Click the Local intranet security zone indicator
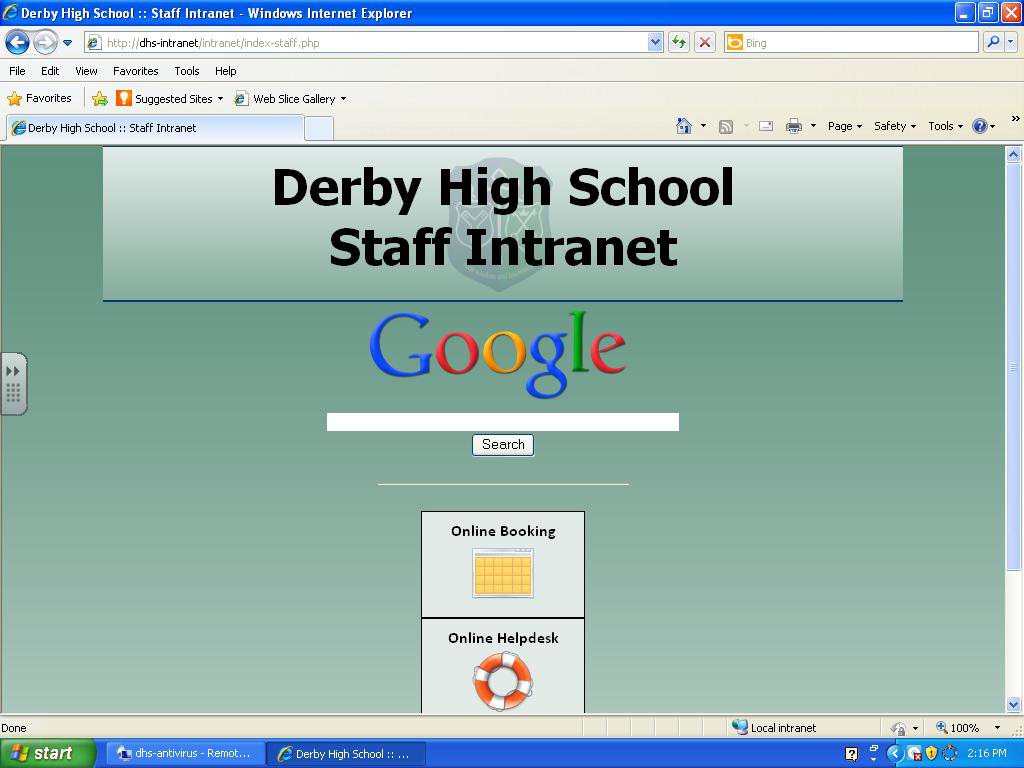1024x768 pixels. (x=775, y=728)
